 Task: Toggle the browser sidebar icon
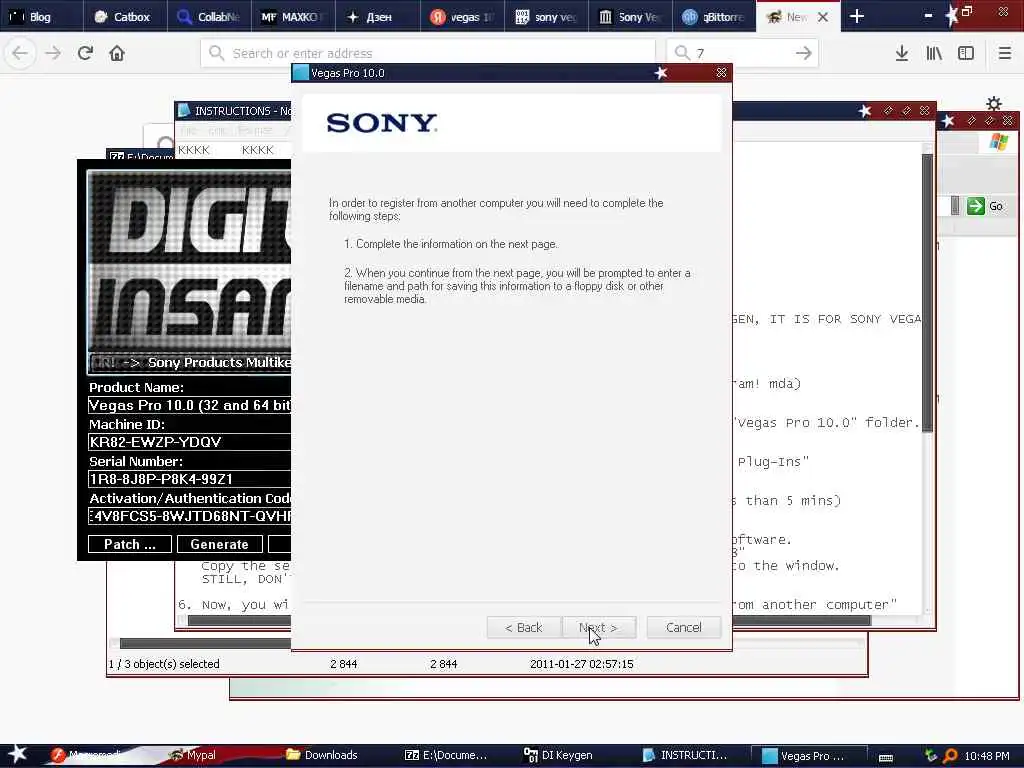[x=966, y=53]
